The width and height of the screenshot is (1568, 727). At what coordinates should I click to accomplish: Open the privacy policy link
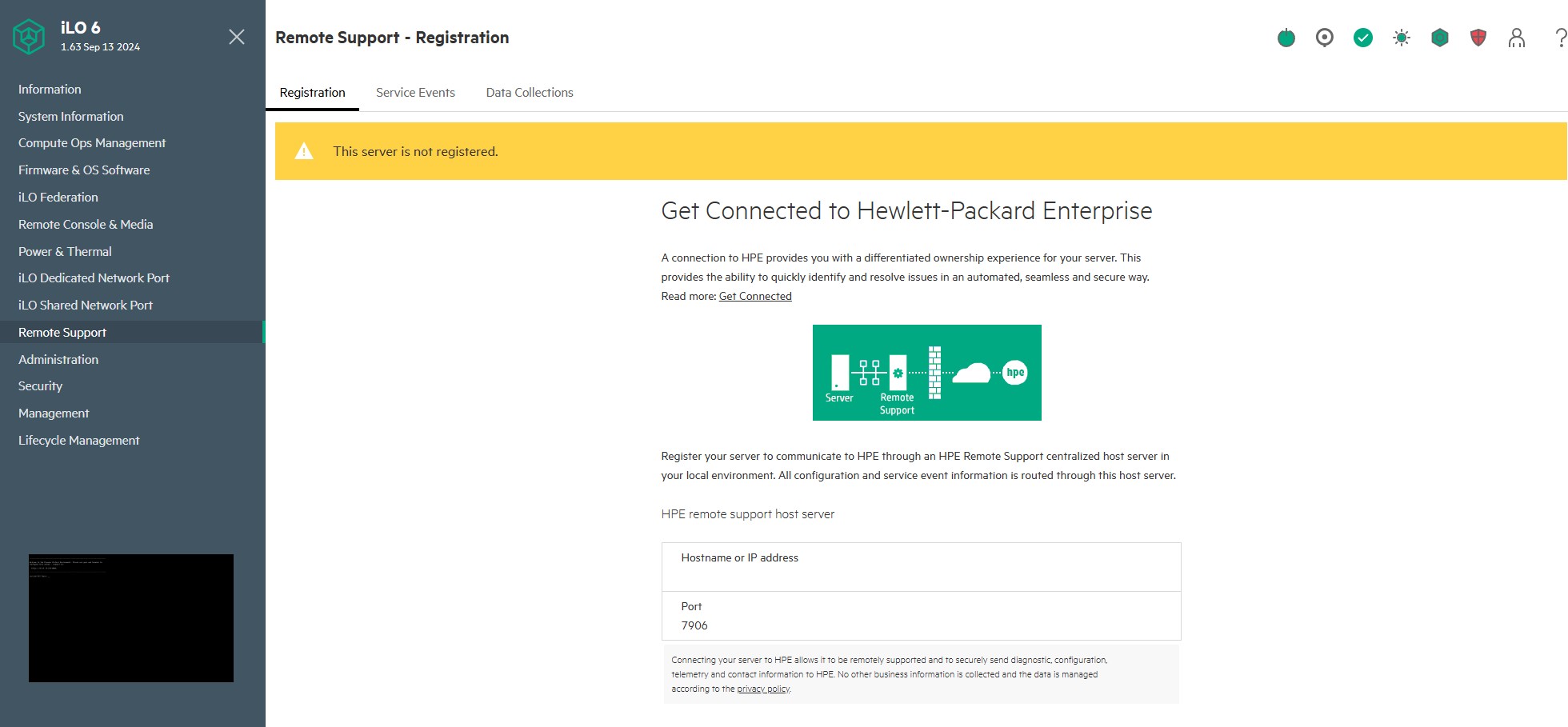click(x=763, y=689)
